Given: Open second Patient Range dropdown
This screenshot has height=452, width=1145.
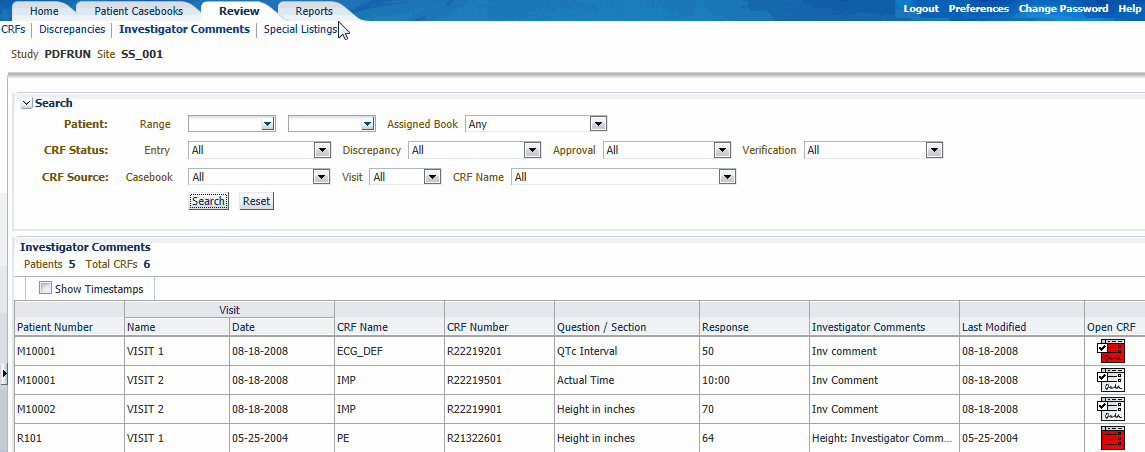Looking at the screenshot, I should coord(368,124).
